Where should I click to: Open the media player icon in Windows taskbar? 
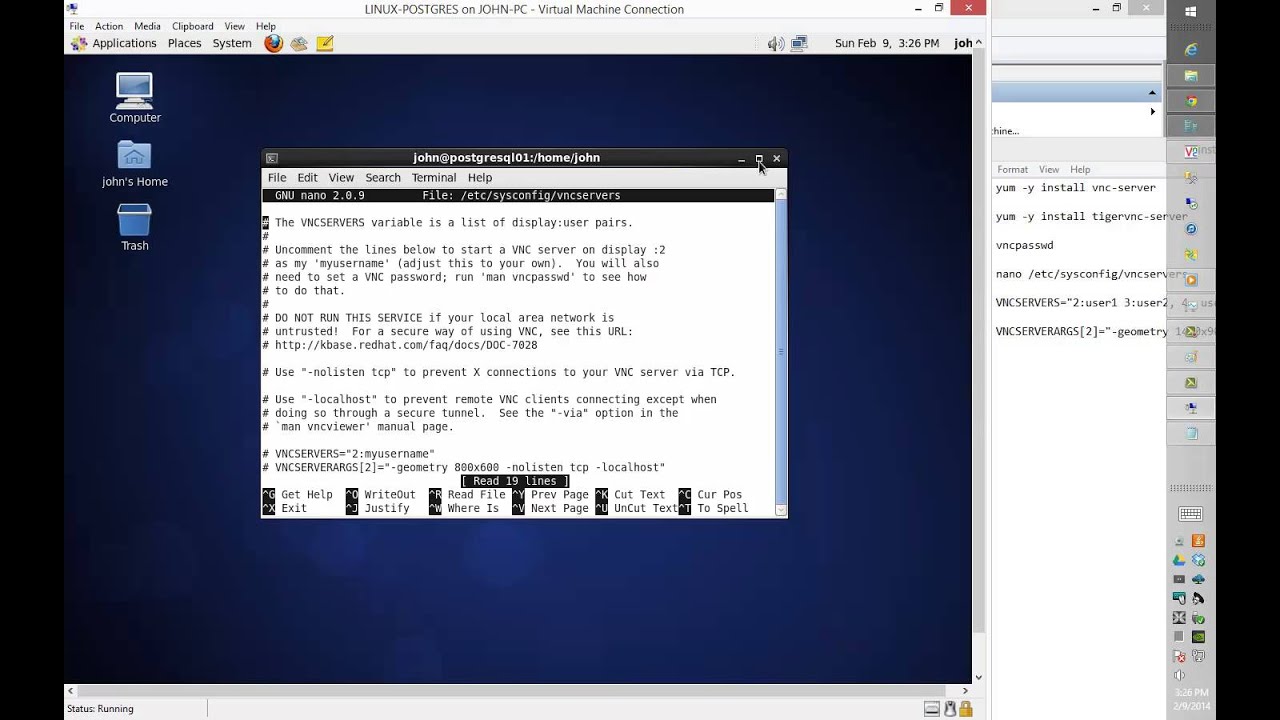point(1191,280)
